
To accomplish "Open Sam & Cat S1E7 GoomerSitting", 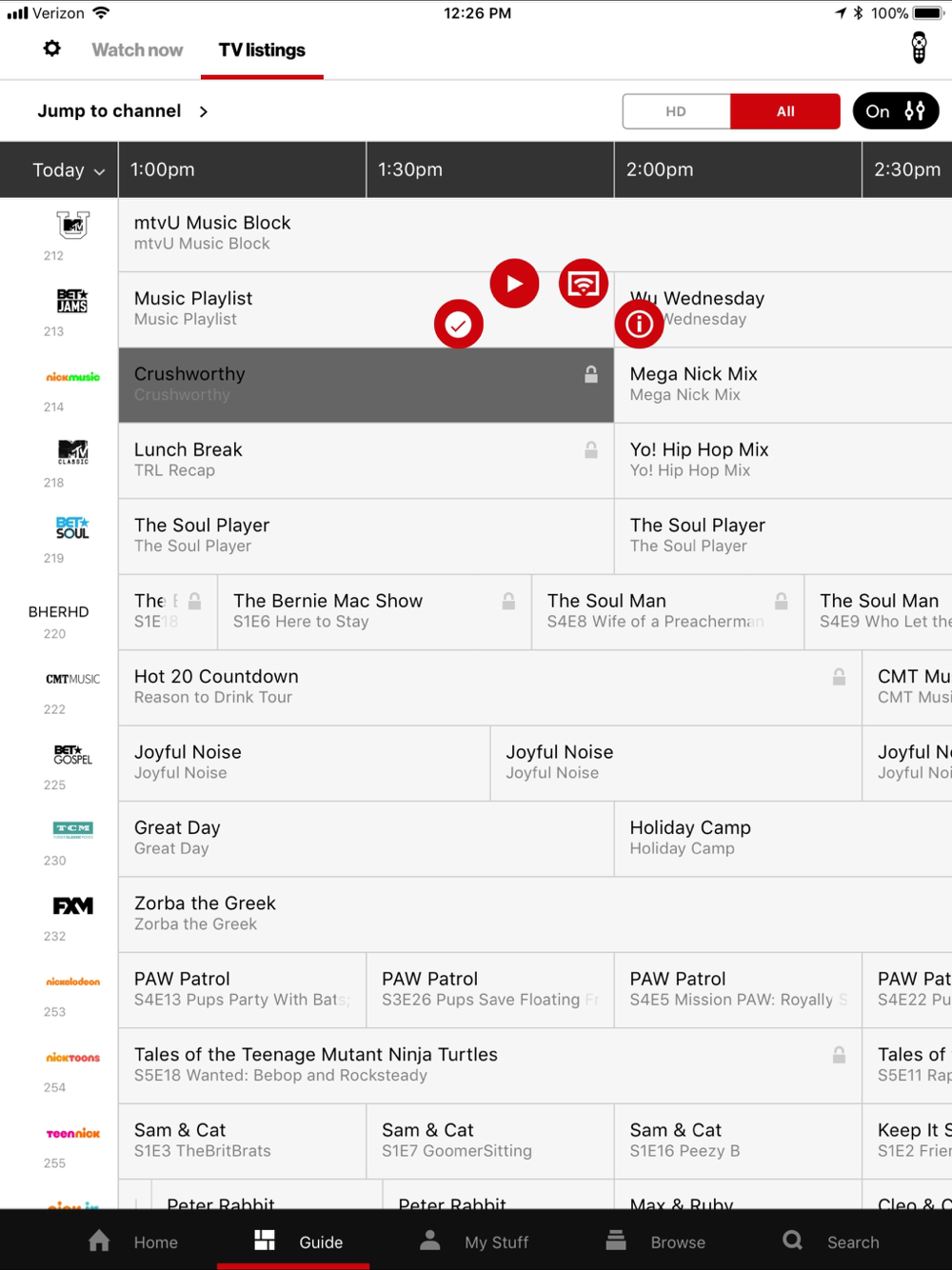I will pyautogui.click(x=490, y=1141).
